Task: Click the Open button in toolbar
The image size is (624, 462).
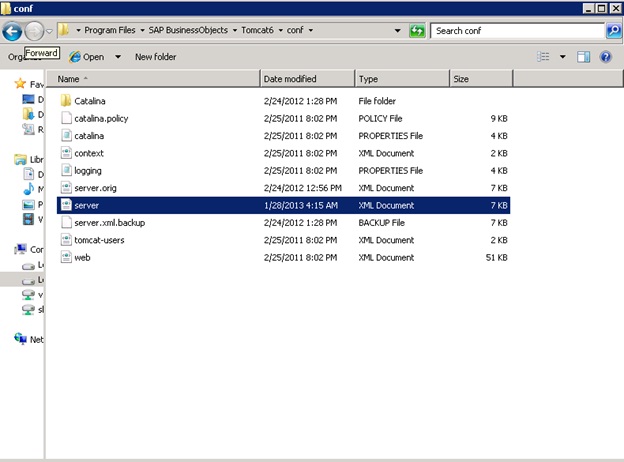Action: (x=87, y=57)
